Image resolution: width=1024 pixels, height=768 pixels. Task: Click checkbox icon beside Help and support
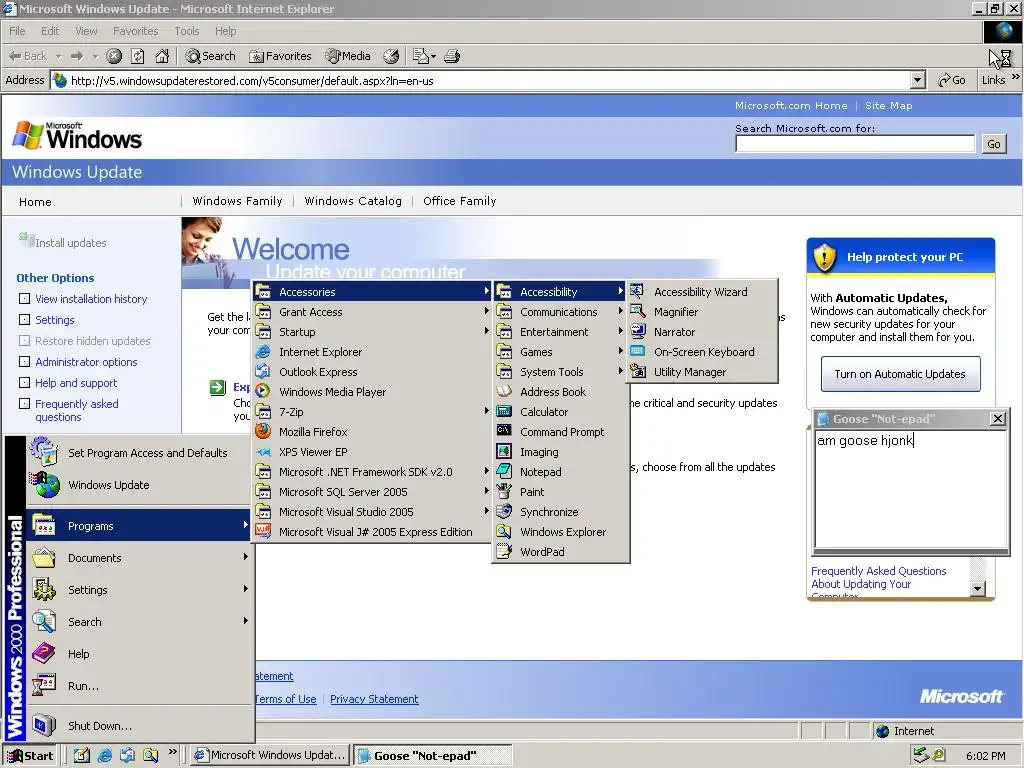click(24, 383)
